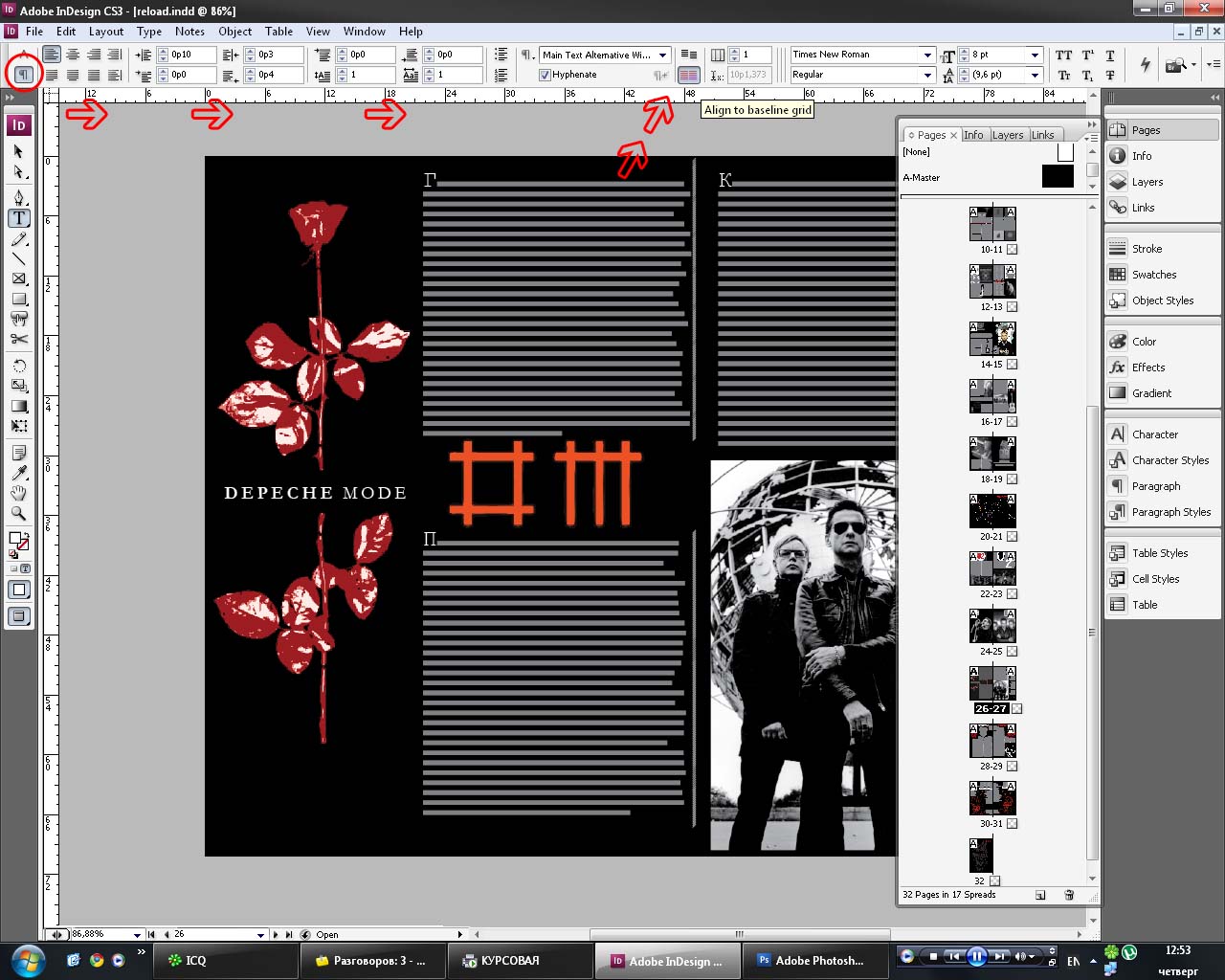Open the page number dropdown
Image resolution: width=1225 pixels, height=980 pixels.
(x=260, y=935)
